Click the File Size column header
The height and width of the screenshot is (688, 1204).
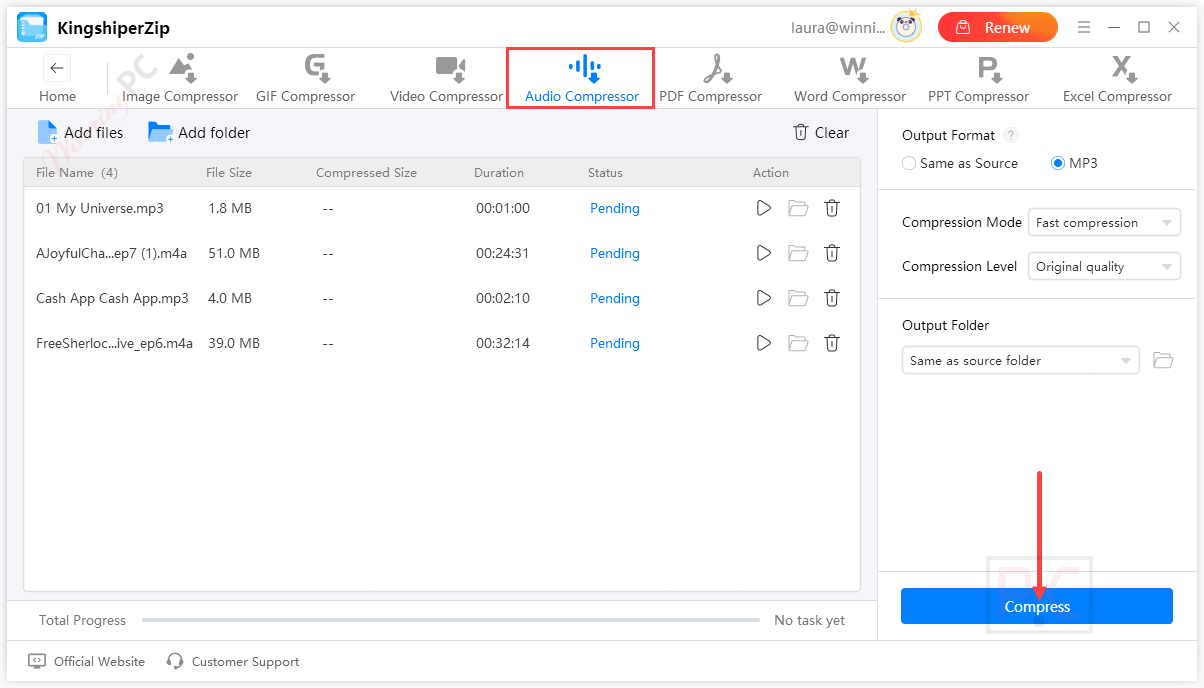pyautogui.click(x=229, y=172)
